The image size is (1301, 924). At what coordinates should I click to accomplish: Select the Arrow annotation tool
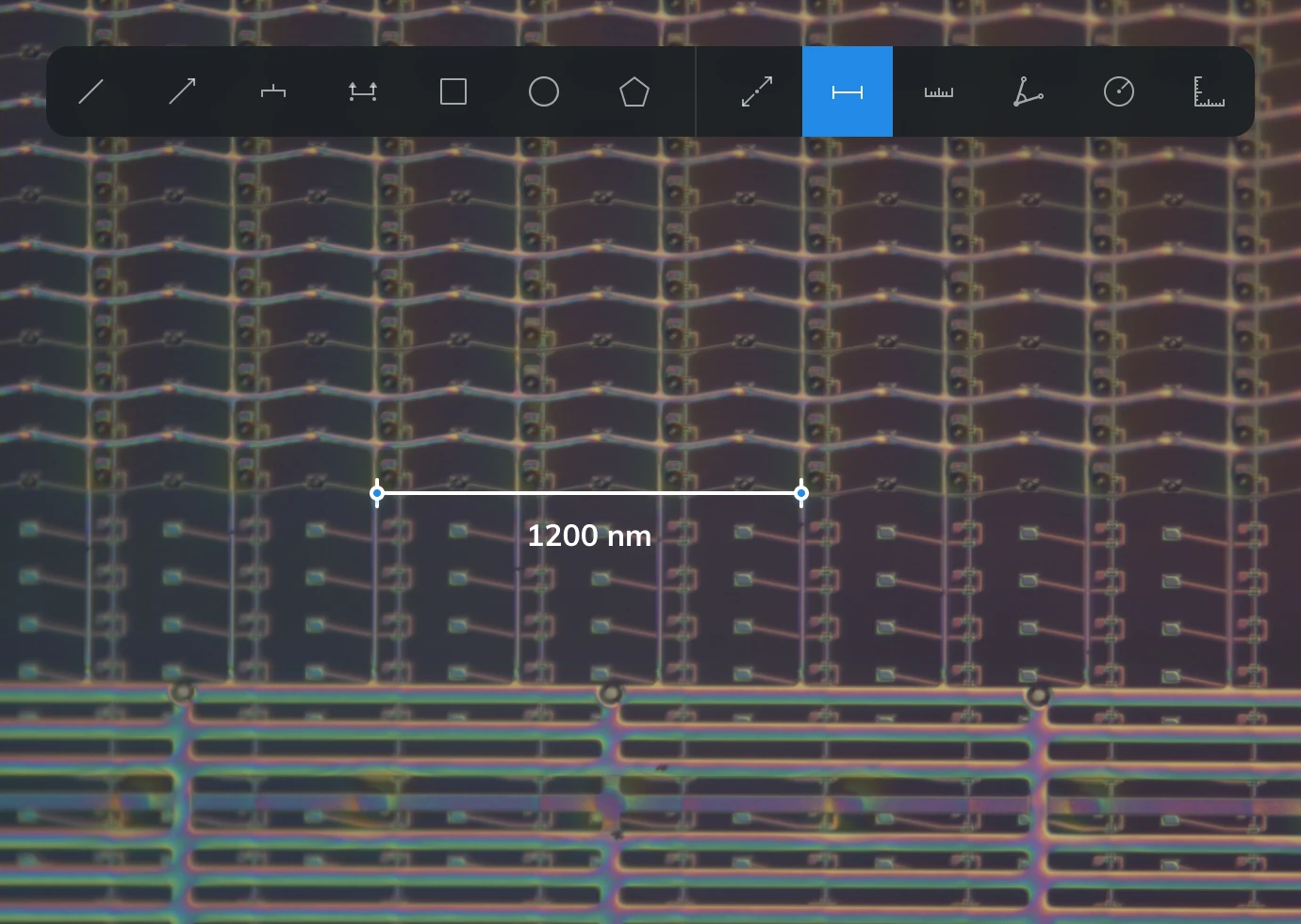tap(182, 91)
